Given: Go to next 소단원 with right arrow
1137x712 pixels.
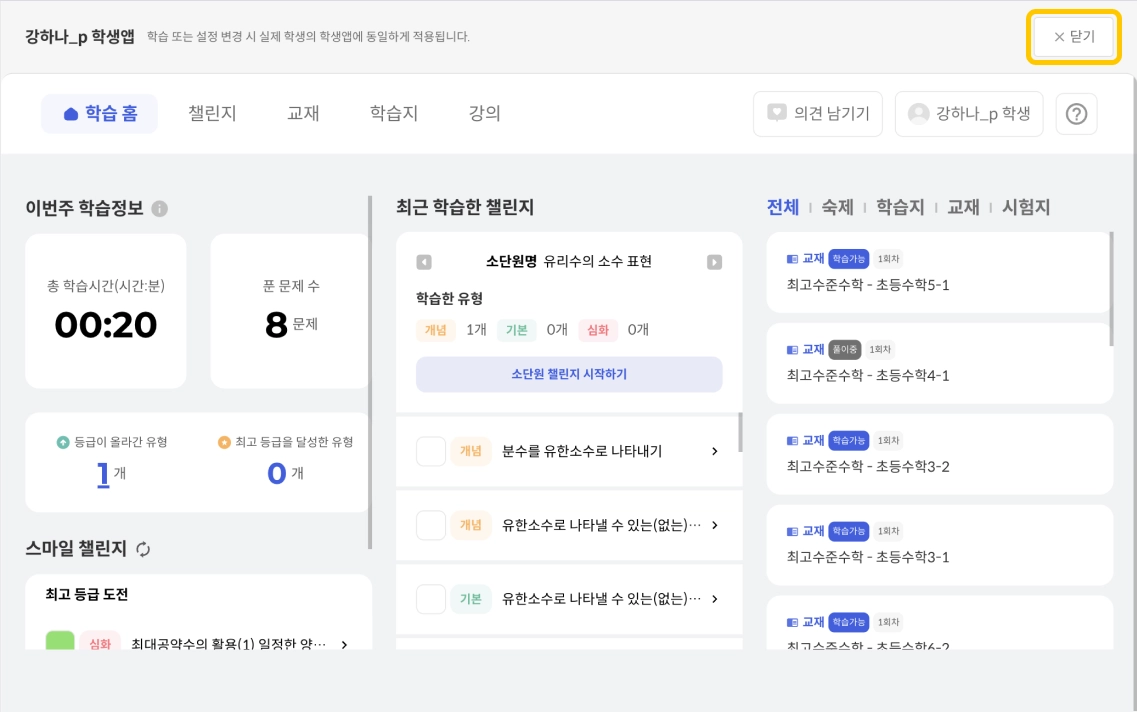Looking at the screenshot, I should [714, 262].
